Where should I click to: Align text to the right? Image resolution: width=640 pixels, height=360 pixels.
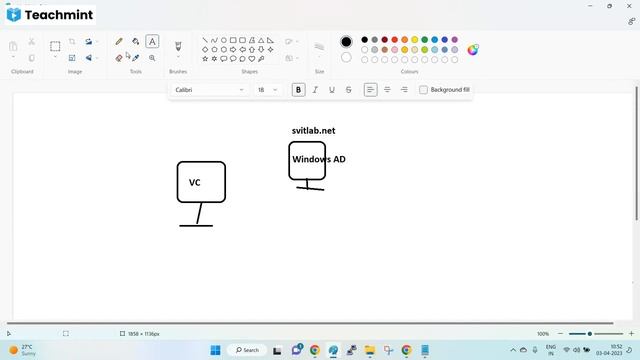(404, 90)
